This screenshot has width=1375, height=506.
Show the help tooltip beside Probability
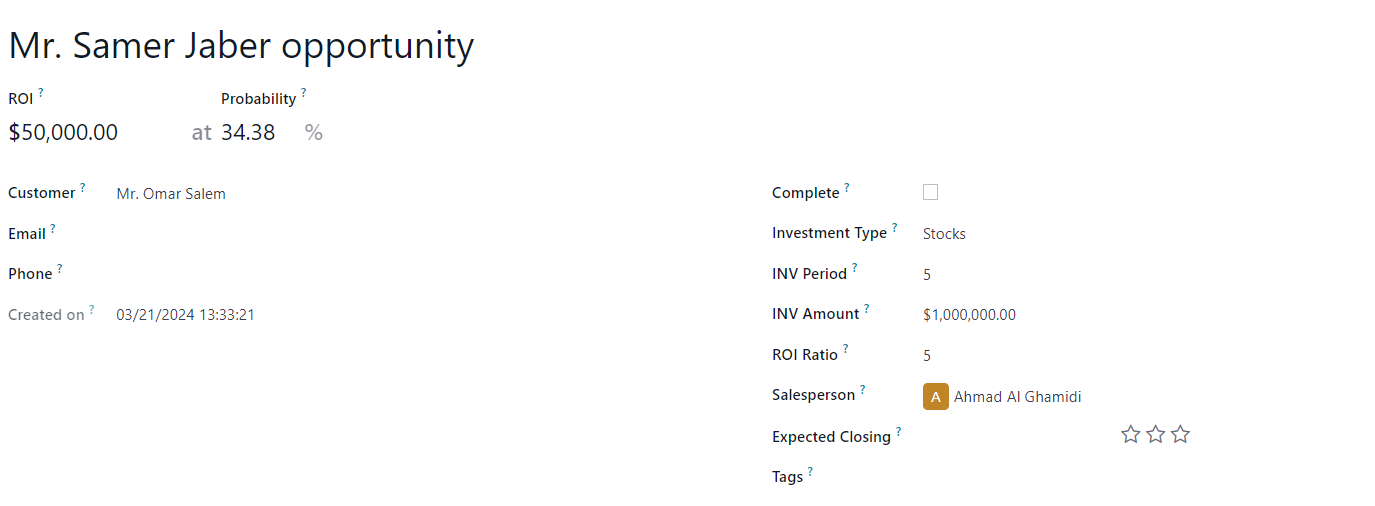pos(304,92)
